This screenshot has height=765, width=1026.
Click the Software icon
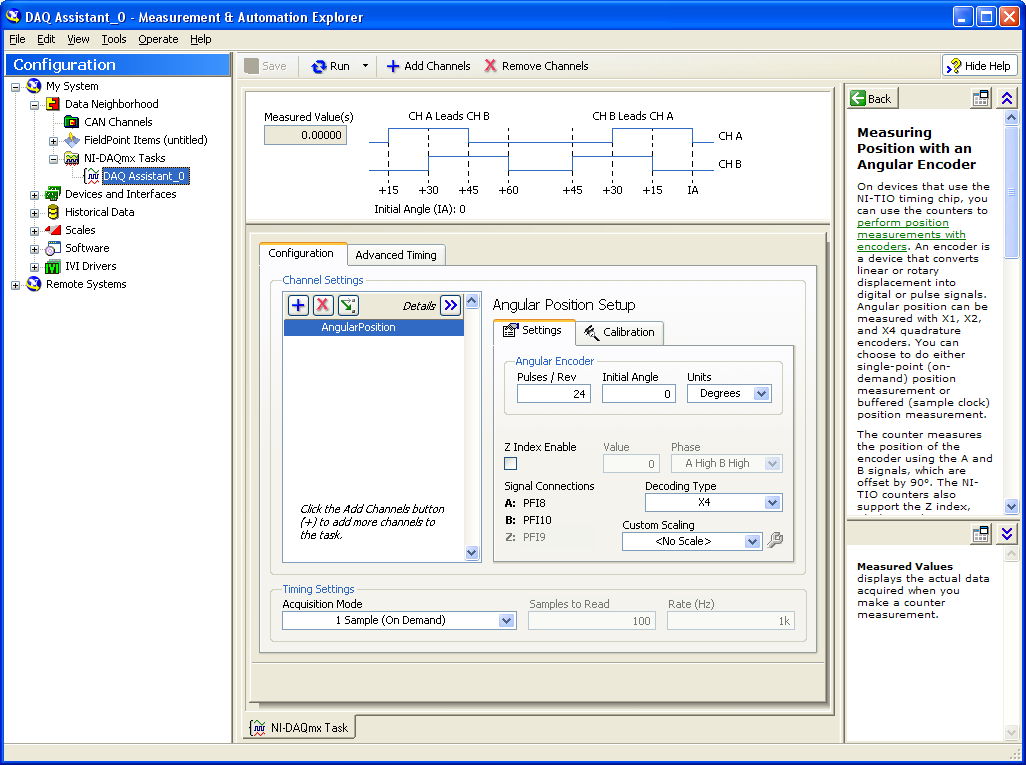point(52,248)
